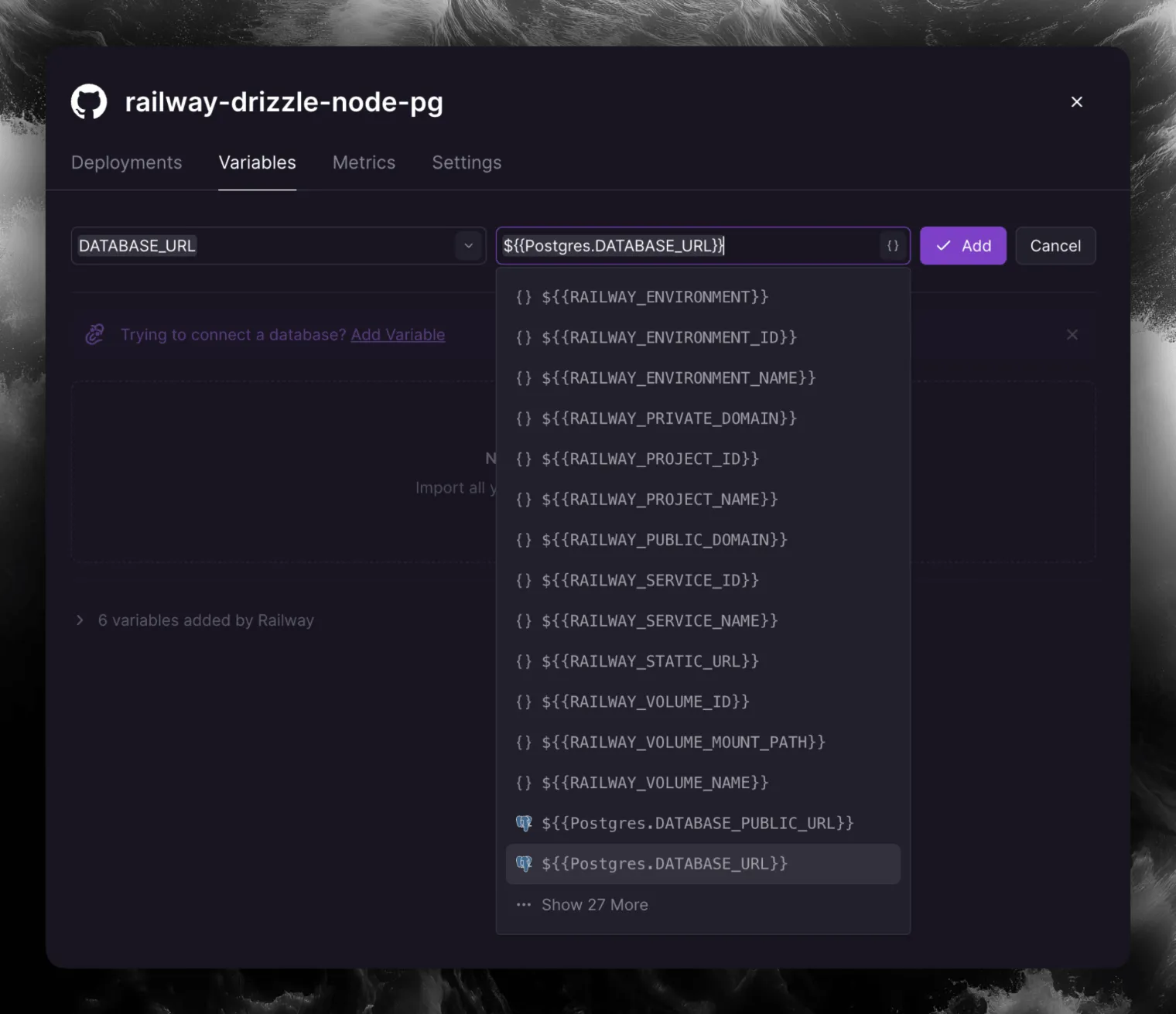
Task: Show 27 more variable suggestions
Action: (594, 905)
